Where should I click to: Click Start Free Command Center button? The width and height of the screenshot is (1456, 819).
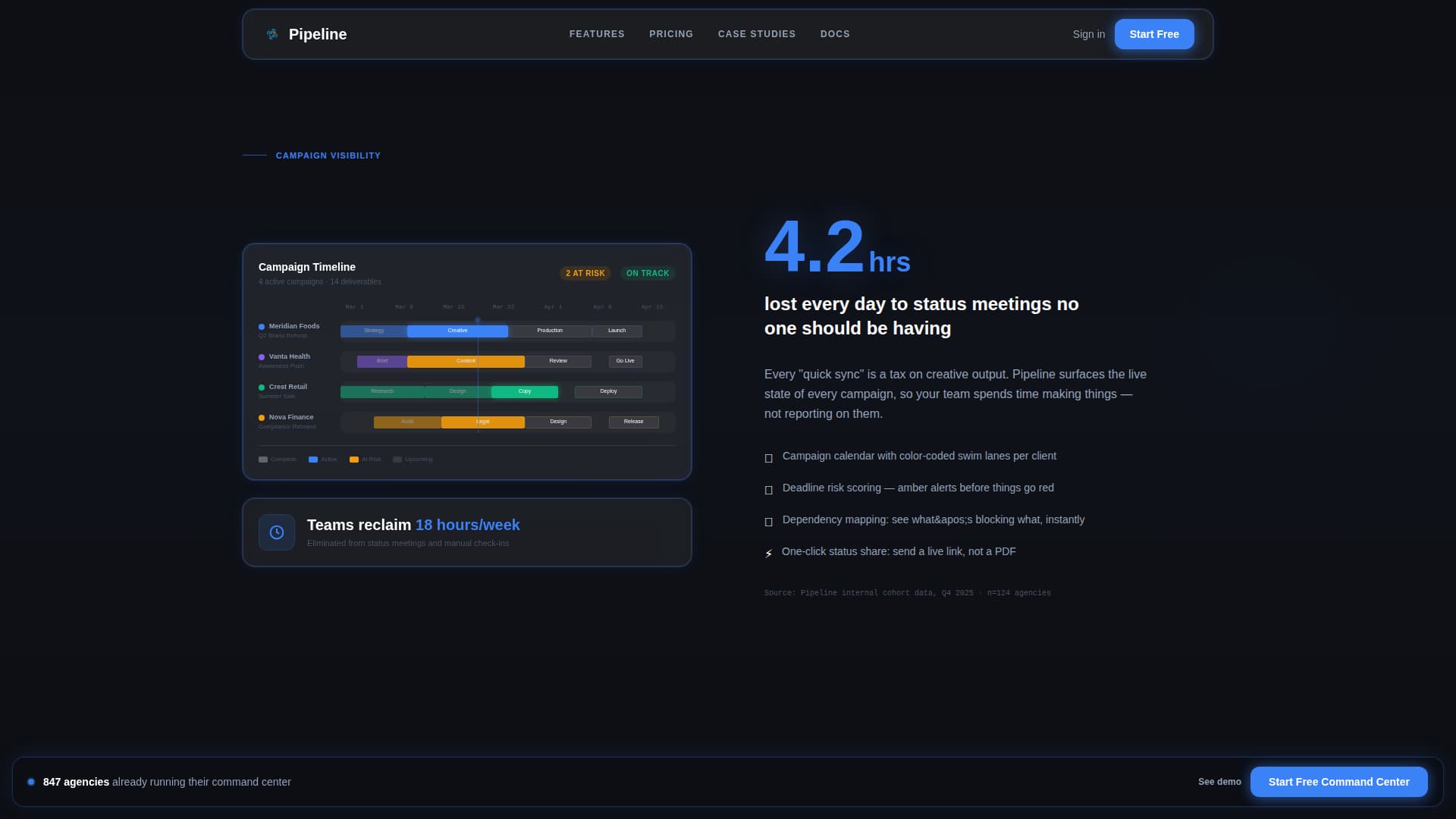click(1339, 782)
